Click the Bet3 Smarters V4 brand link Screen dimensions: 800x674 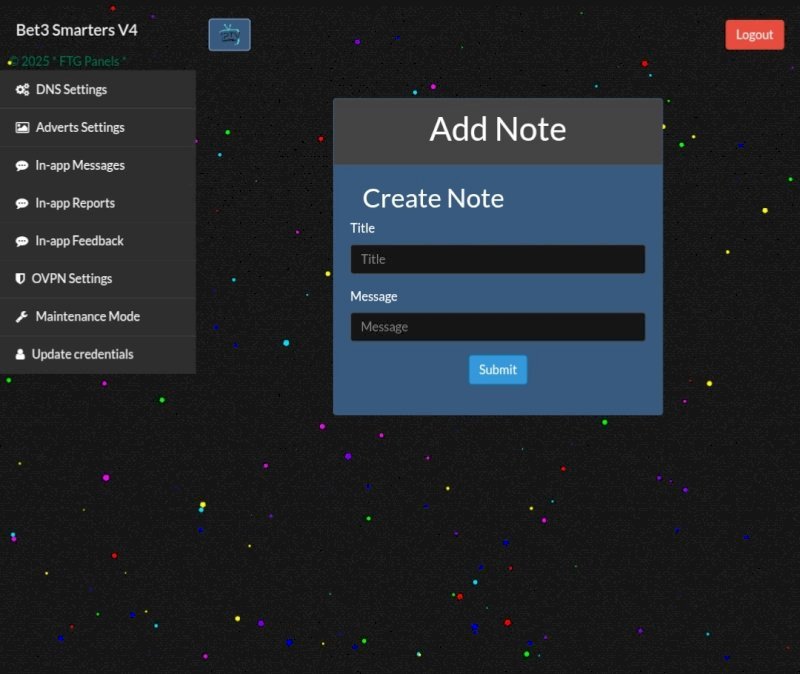(77, 30)
